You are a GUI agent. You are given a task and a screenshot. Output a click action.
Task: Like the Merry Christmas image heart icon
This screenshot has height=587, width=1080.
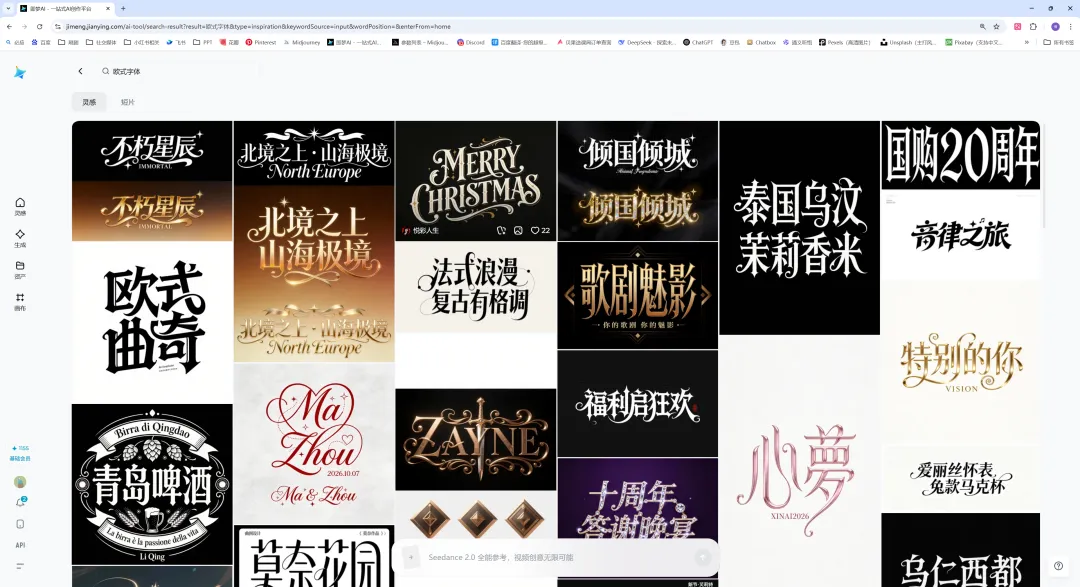(x=534, y=230)
